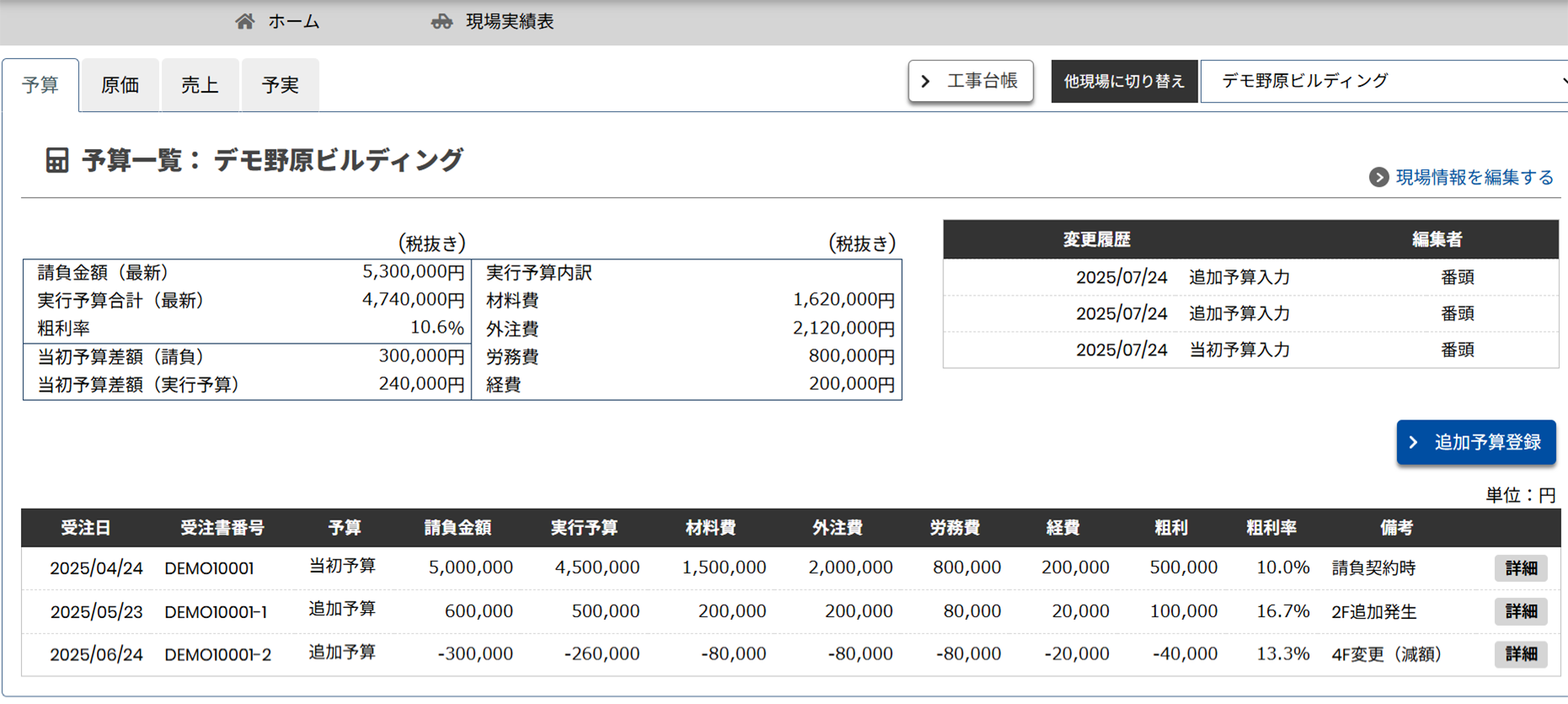Open 詳細 for the 4F変更（減額） row
Image resolution: width=1568 pixels, height=704 pixels.
(1520, 654)
